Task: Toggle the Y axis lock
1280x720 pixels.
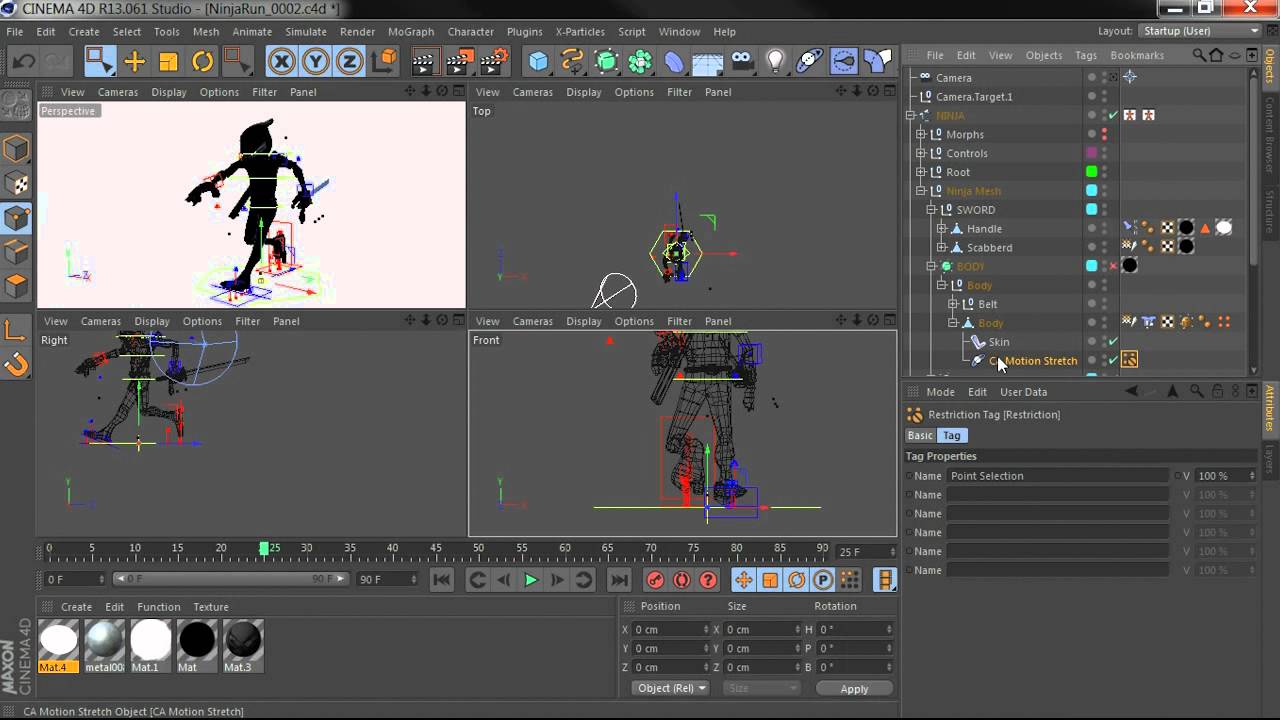Action: pyautogui.click(x=316, y=62)
